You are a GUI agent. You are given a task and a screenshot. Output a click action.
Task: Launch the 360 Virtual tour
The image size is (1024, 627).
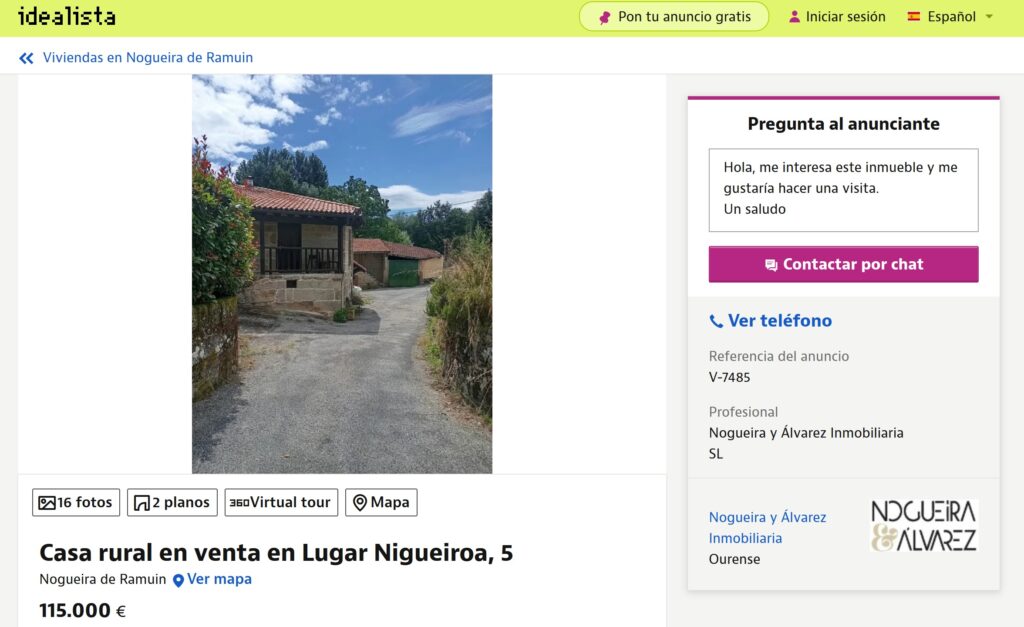(281, 502)
